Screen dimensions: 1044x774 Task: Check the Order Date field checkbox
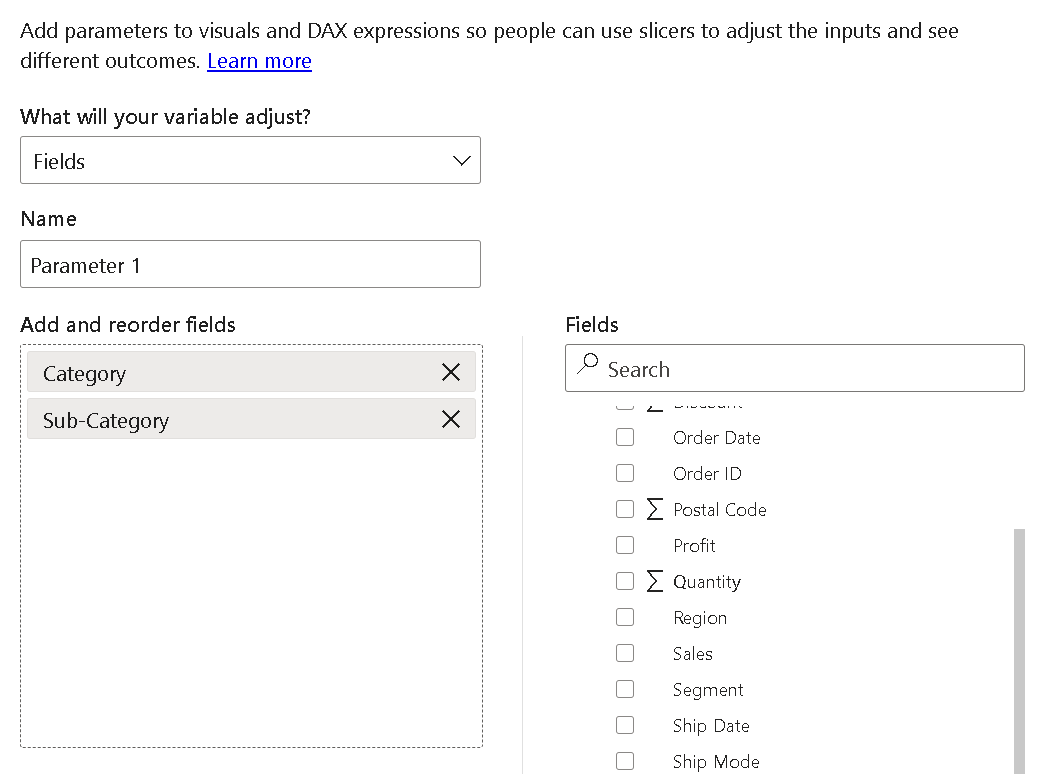(x=625, y=437)
